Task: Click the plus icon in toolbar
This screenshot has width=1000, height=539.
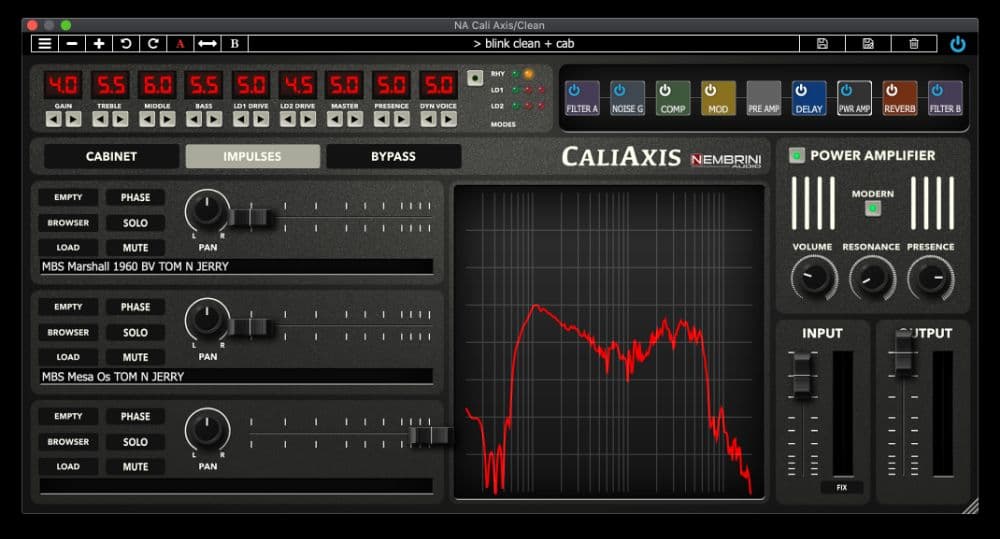Action: pyautogui.click(x=99, y=43)
